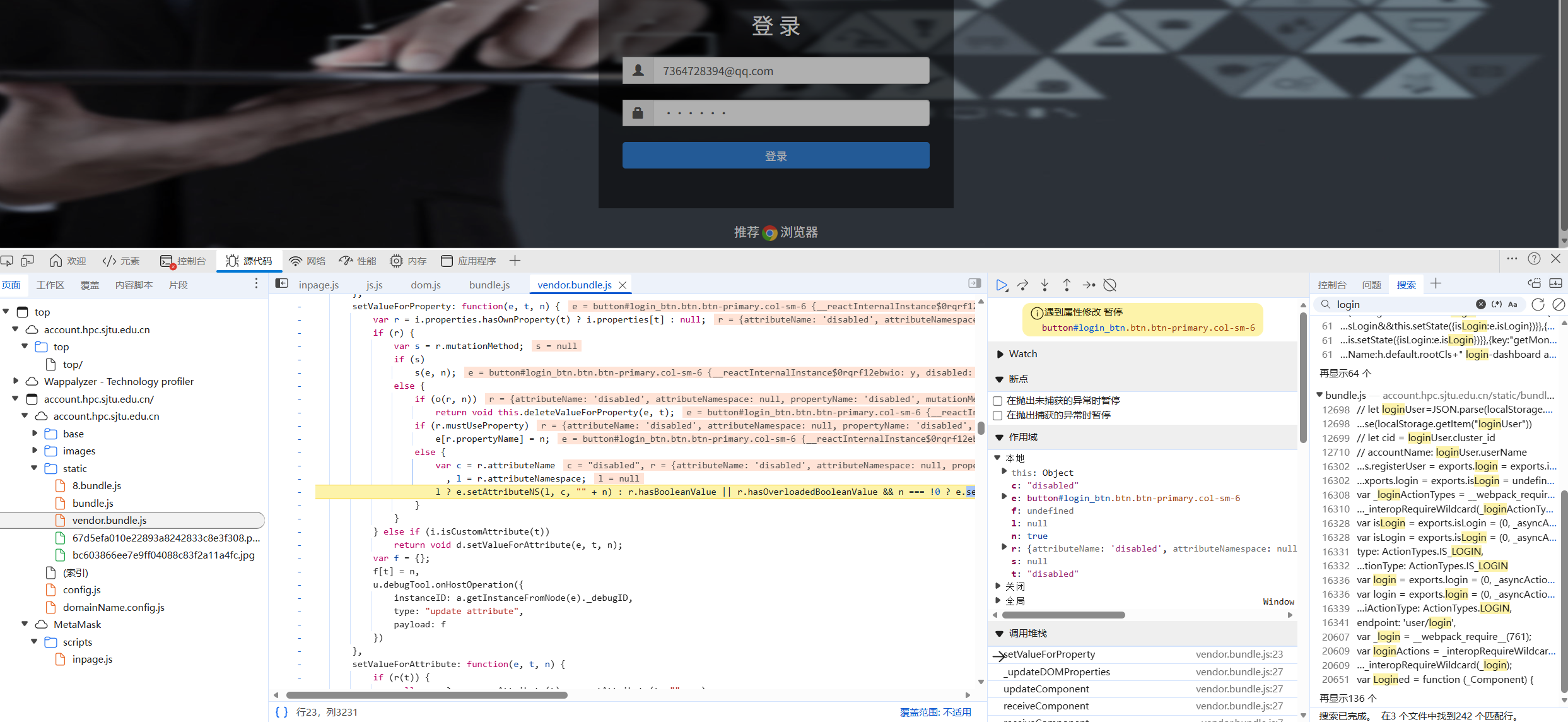Enable pause on uncaught exceptions checkbox
1568x722 pixels.
click(x=998, y=401)
